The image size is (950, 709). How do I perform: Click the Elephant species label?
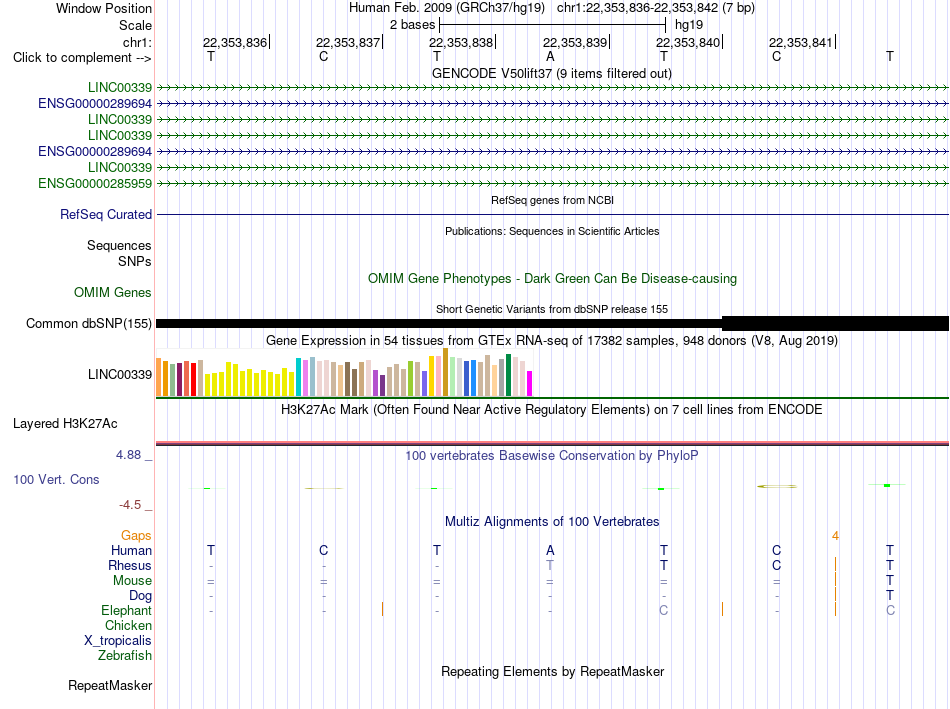126,610
